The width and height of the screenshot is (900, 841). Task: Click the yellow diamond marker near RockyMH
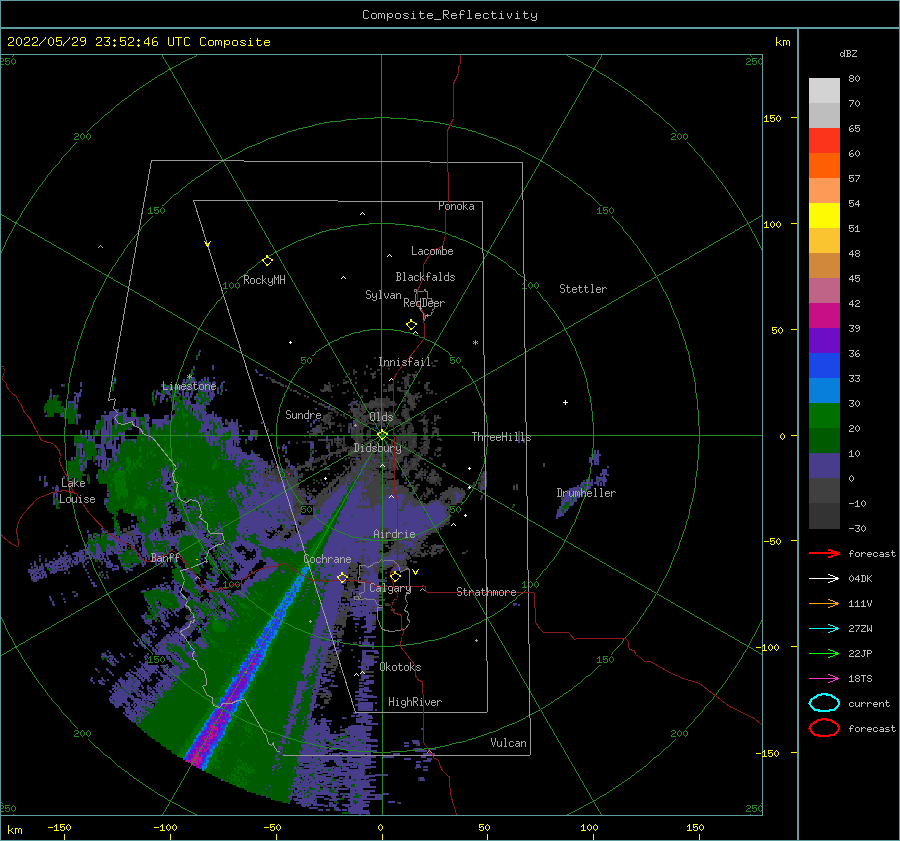[267, 261]
